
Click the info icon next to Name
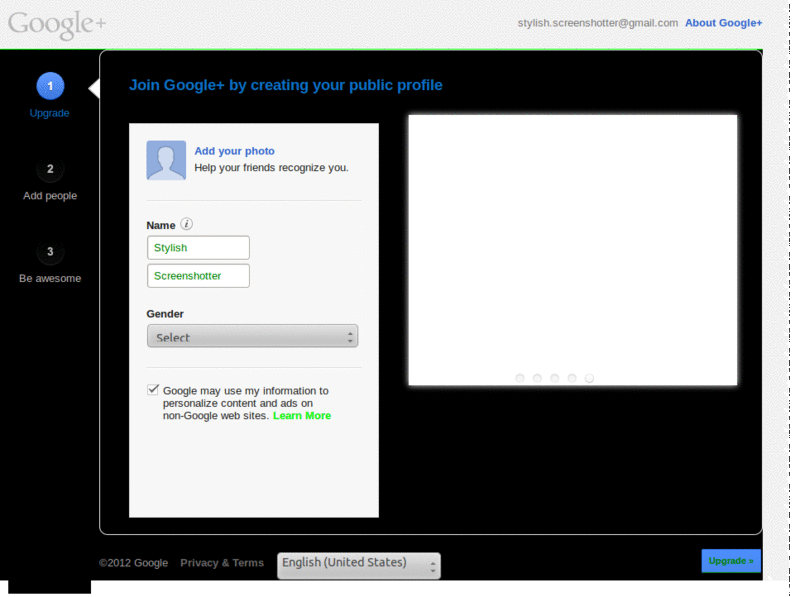click(x=187, y=224)
